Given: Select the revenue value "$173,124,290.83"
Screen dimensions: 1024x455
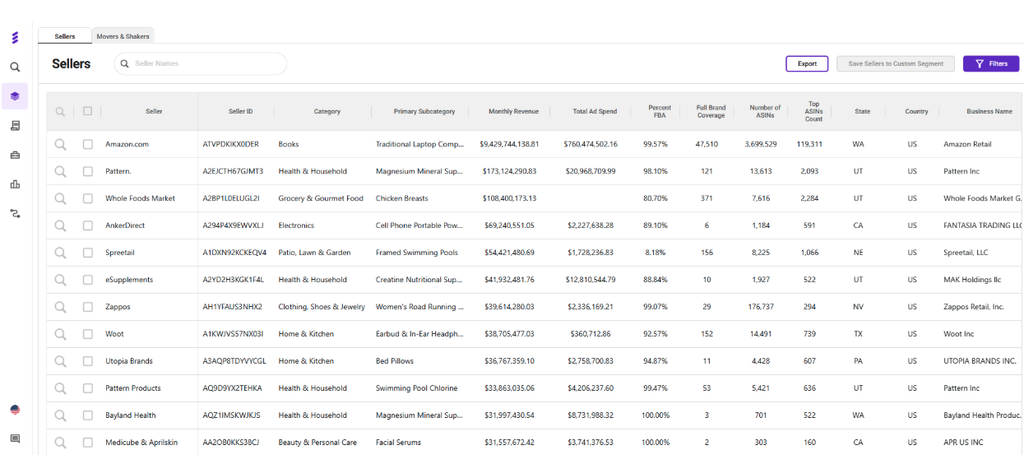Looking at the screenshot, I should point(509,171).
